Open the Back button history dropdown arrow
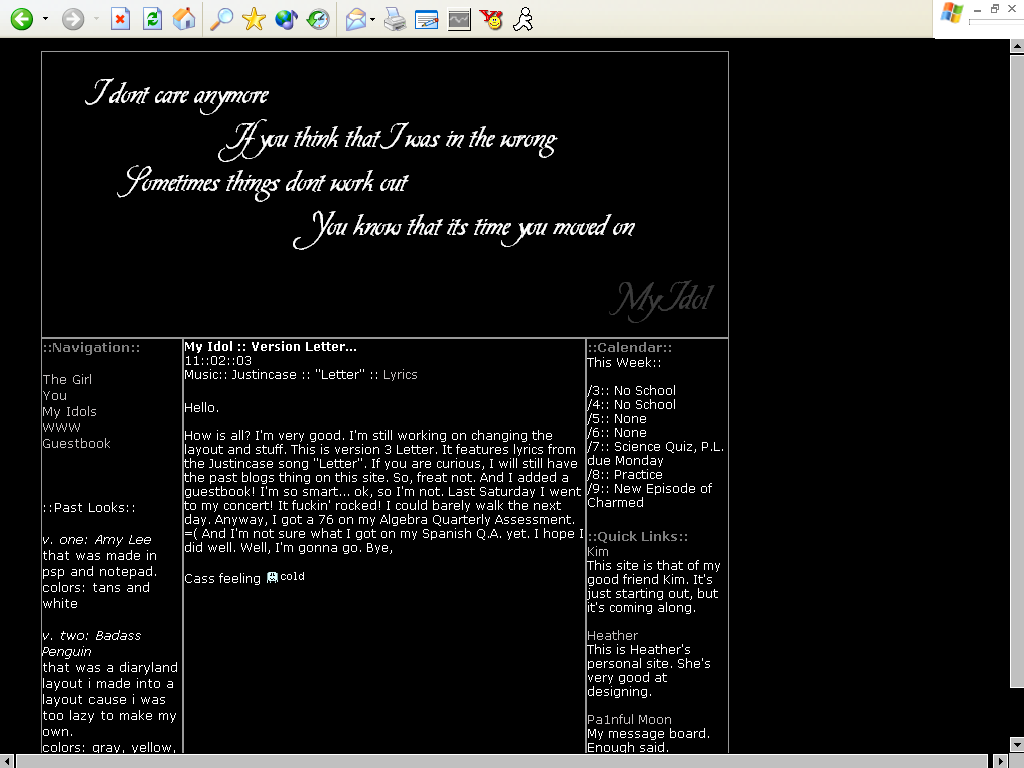The image size is (1024, 768). click(x=45, y=19)
